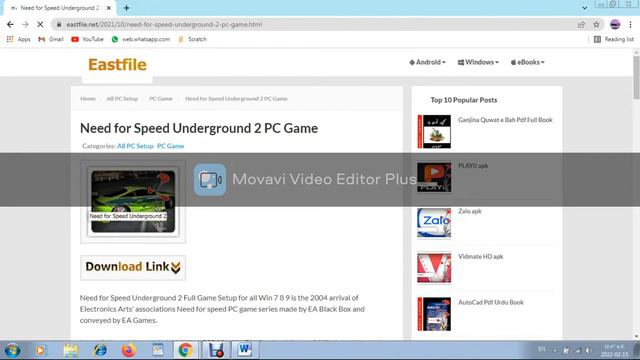Open the Scratch bookmark folder
This screenshot has width=640, height=360.
[192, 39]
